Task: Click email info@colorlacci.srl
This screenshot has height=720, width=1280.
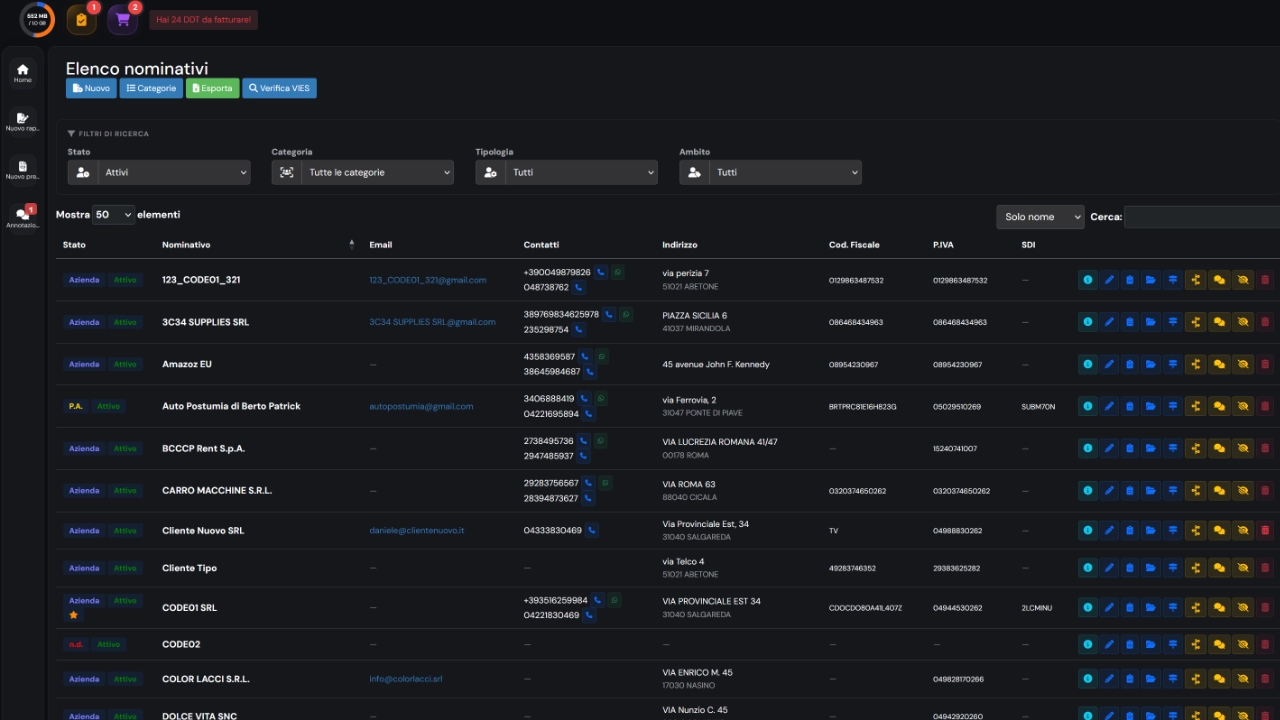Action: click(406, 678)
